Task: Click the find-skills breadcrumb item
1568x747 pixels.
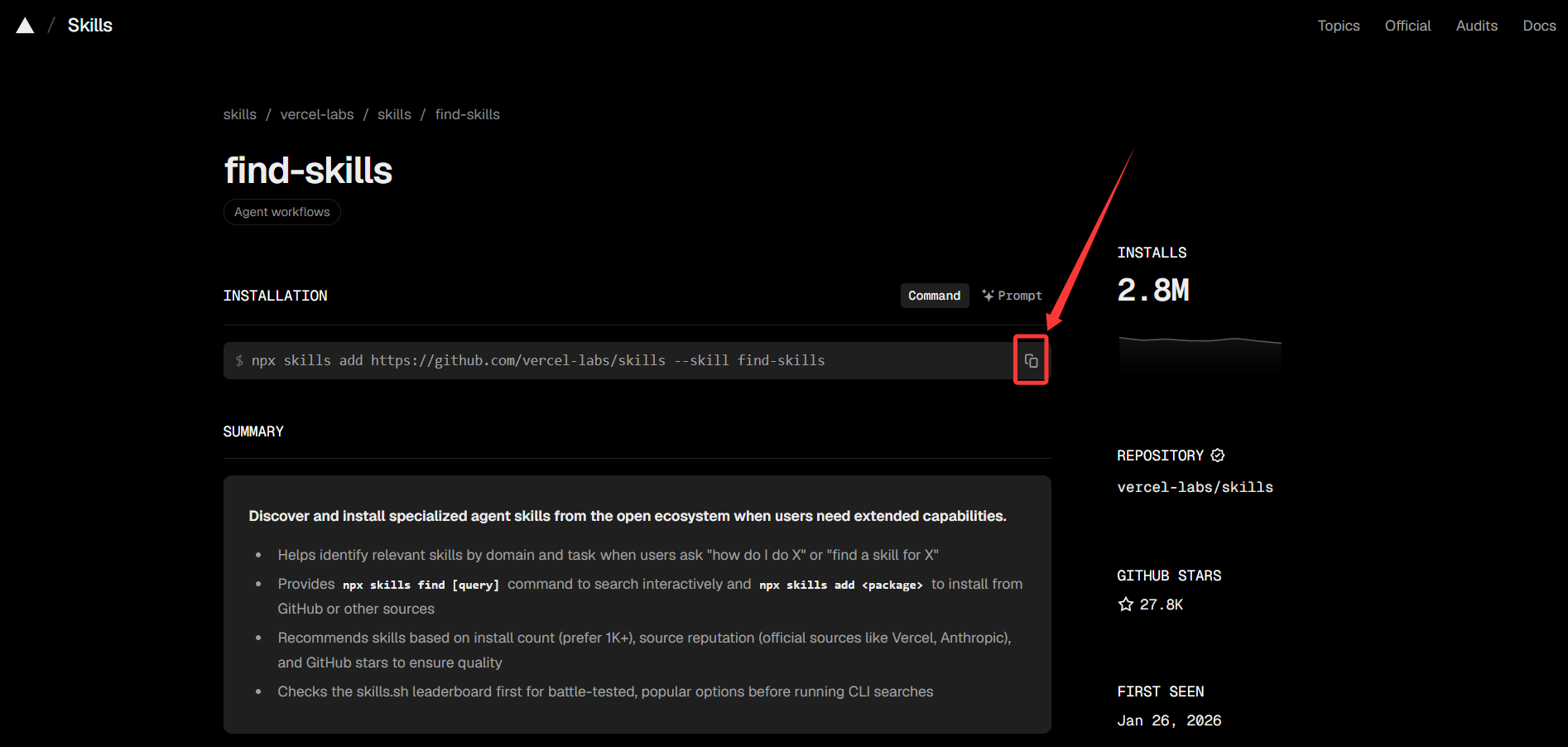Action: (x=468, y=114)
